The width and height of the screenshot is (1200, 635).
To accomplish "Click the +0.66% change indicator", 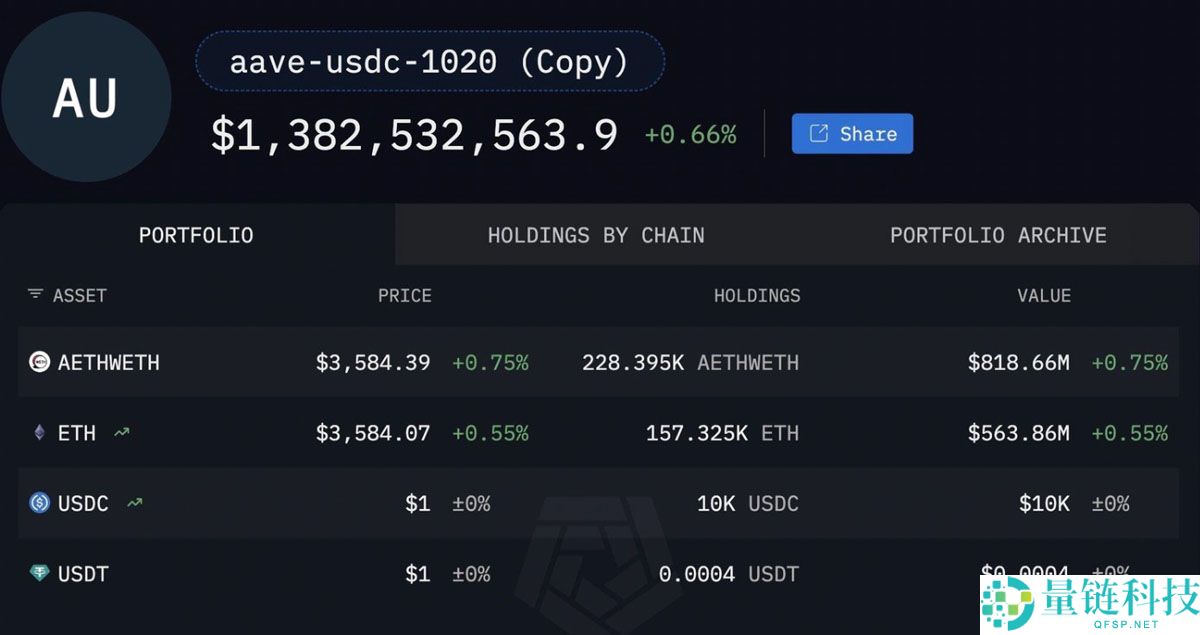I will point(692,133).
